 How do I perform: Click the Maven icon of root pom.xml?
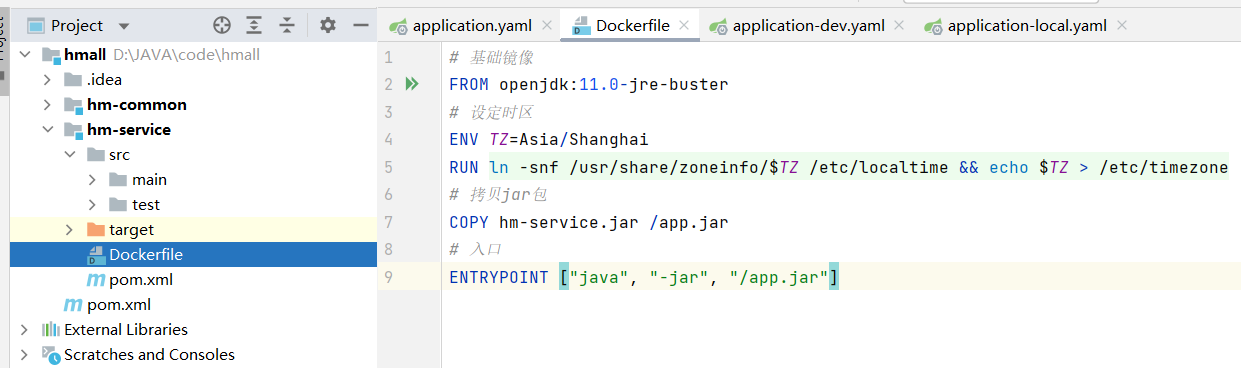(x=73, y=305)
